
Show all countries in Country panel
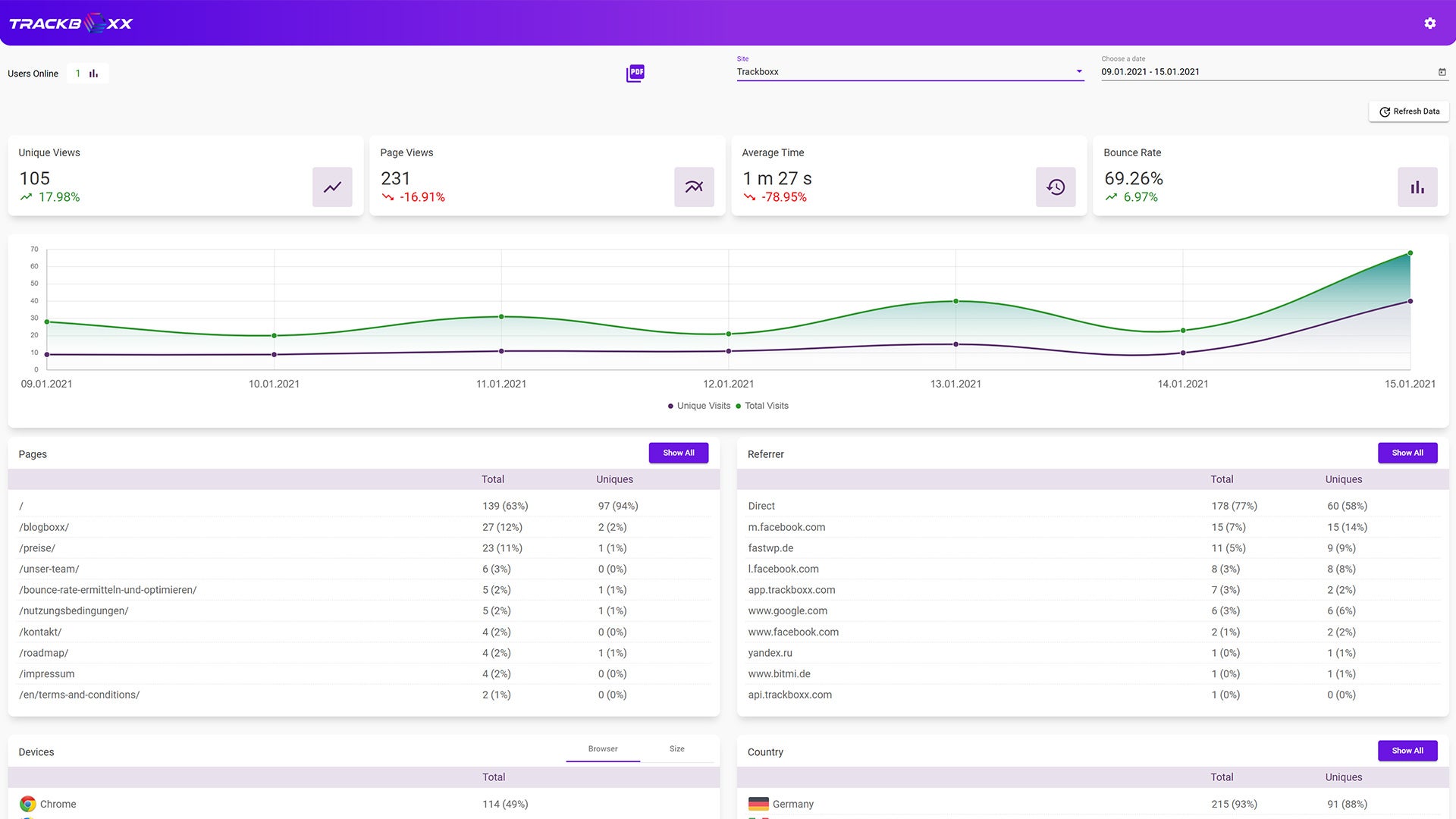1407,751
